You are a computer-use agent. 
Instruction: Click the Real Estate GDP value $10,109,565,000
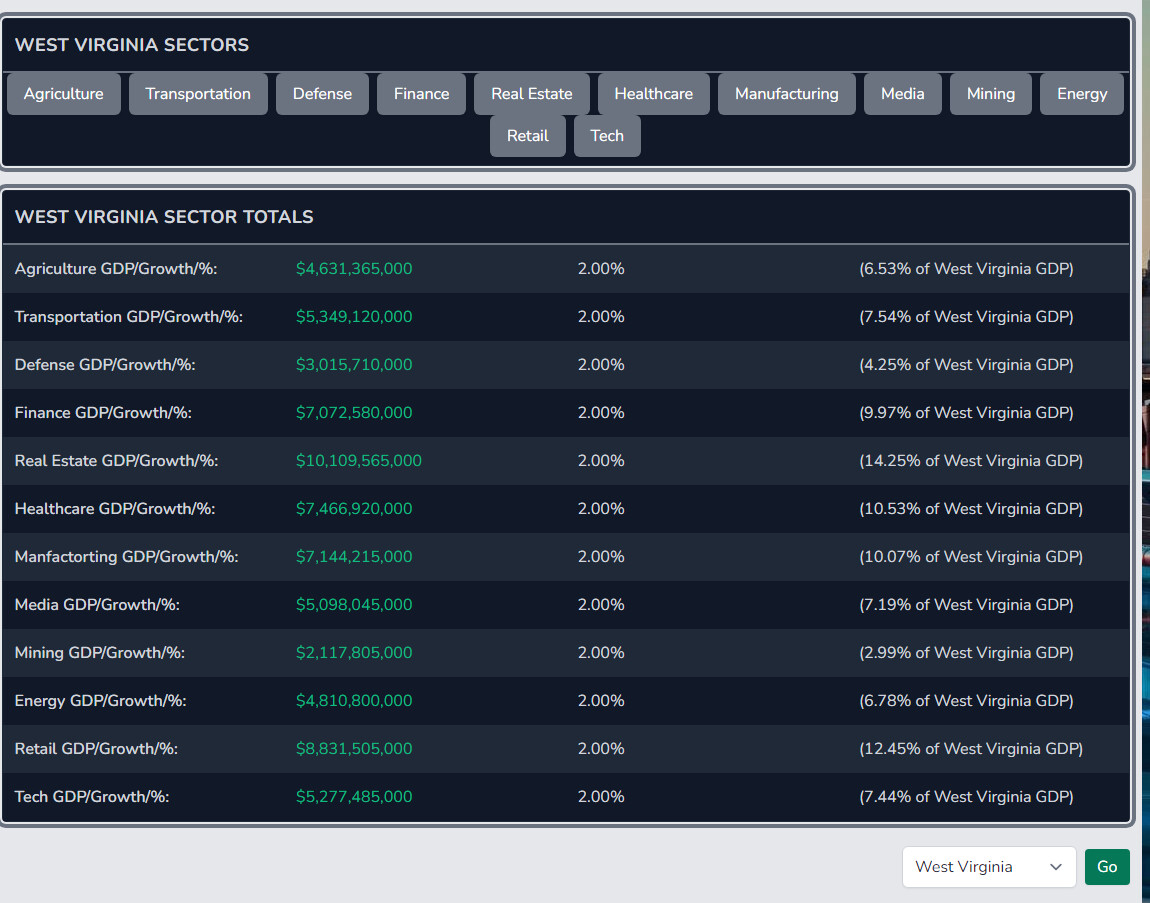coord(359,461)
